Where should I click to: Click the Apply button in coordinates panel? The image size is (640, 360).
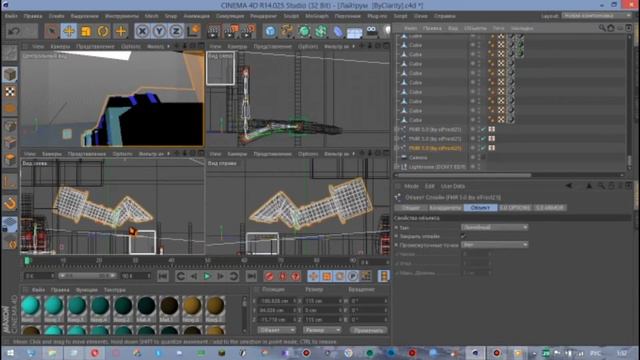click(368, 330)
